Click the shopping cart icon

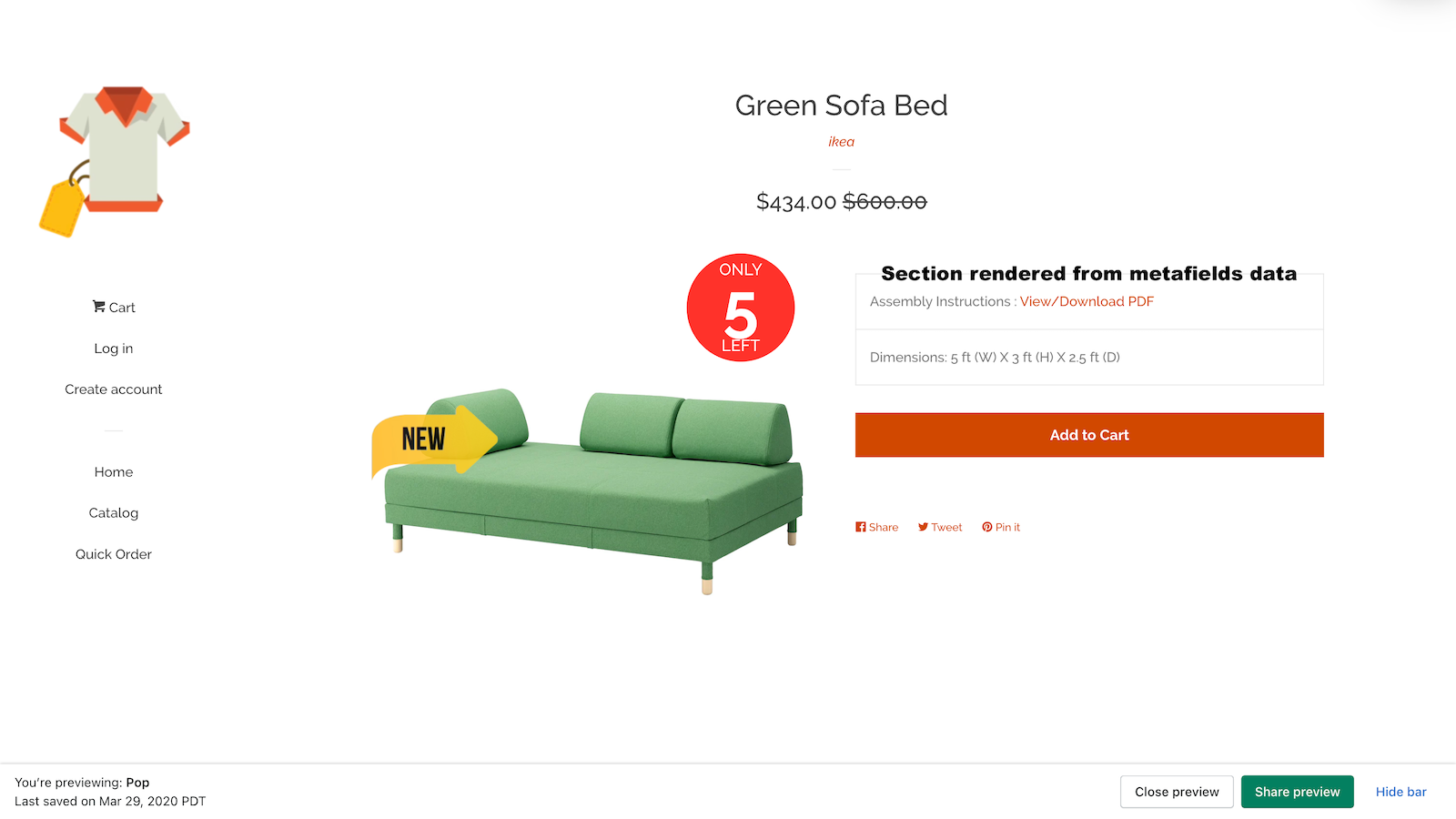[98, 307]
